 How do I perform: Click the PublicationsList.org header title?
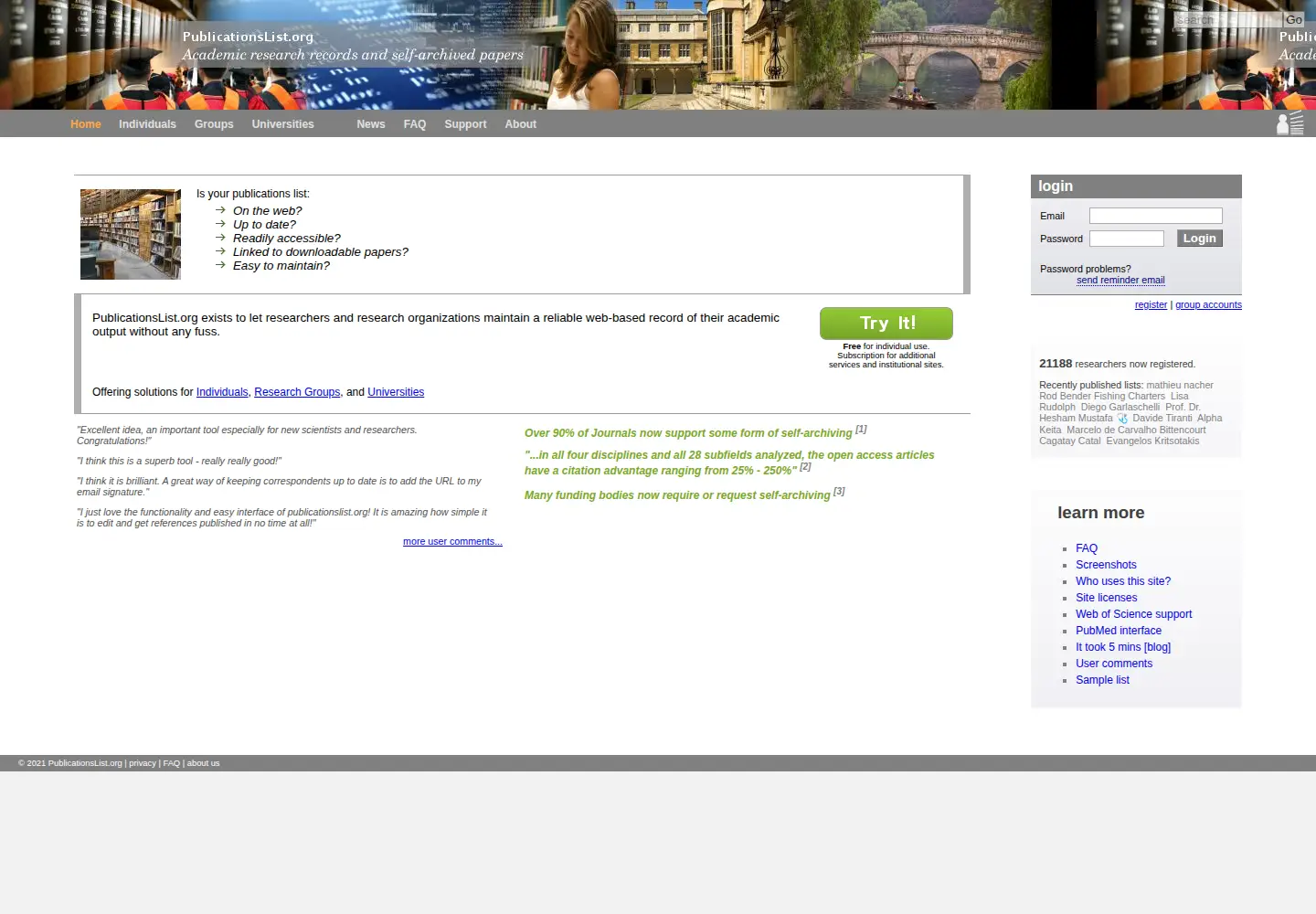pyautogui.click(x=248, y=37)
